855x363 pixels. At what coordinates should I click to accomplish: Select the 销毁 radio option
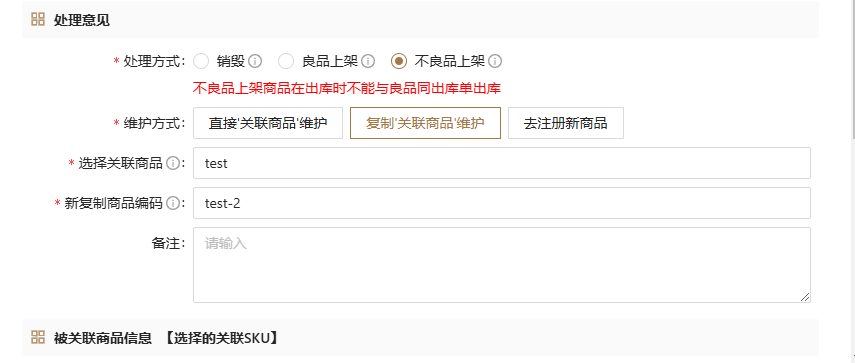201,61
